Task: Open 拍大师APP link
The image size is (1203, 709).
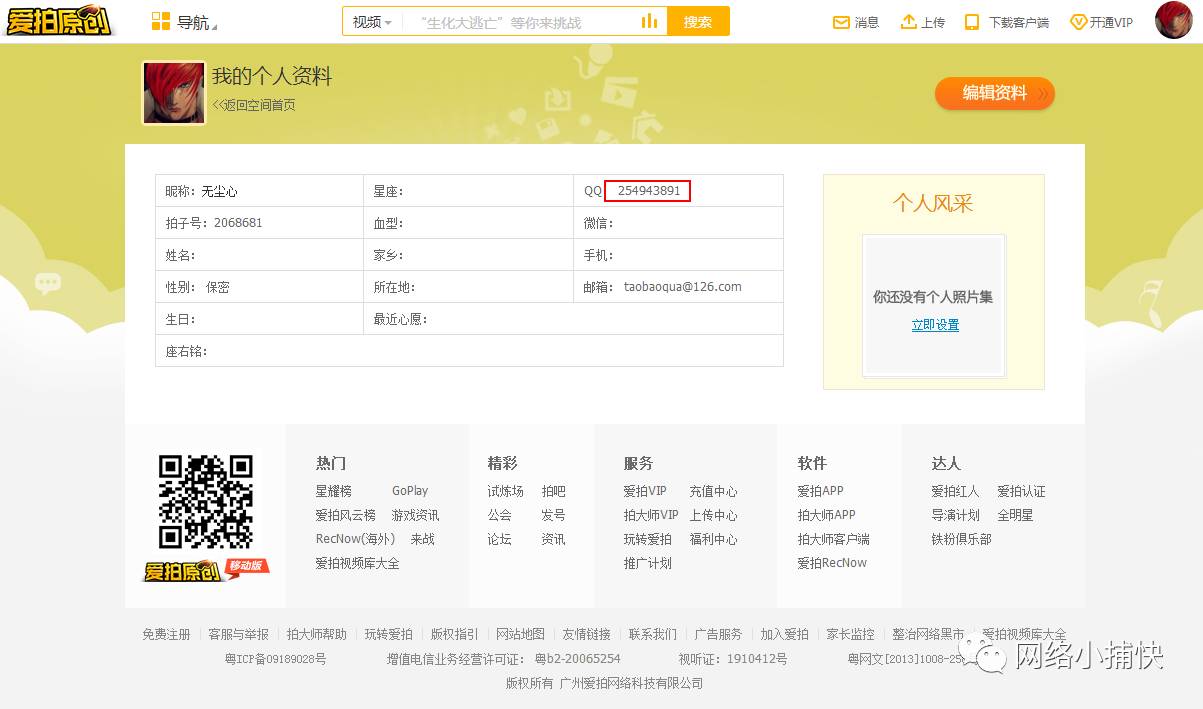Action: click(x=827, y=515)
